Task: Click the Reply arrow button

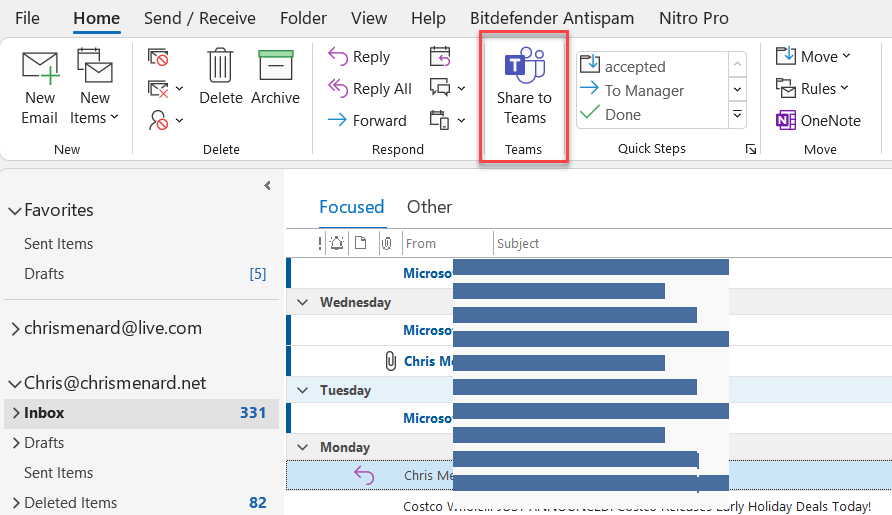Action: click(339, 57)
